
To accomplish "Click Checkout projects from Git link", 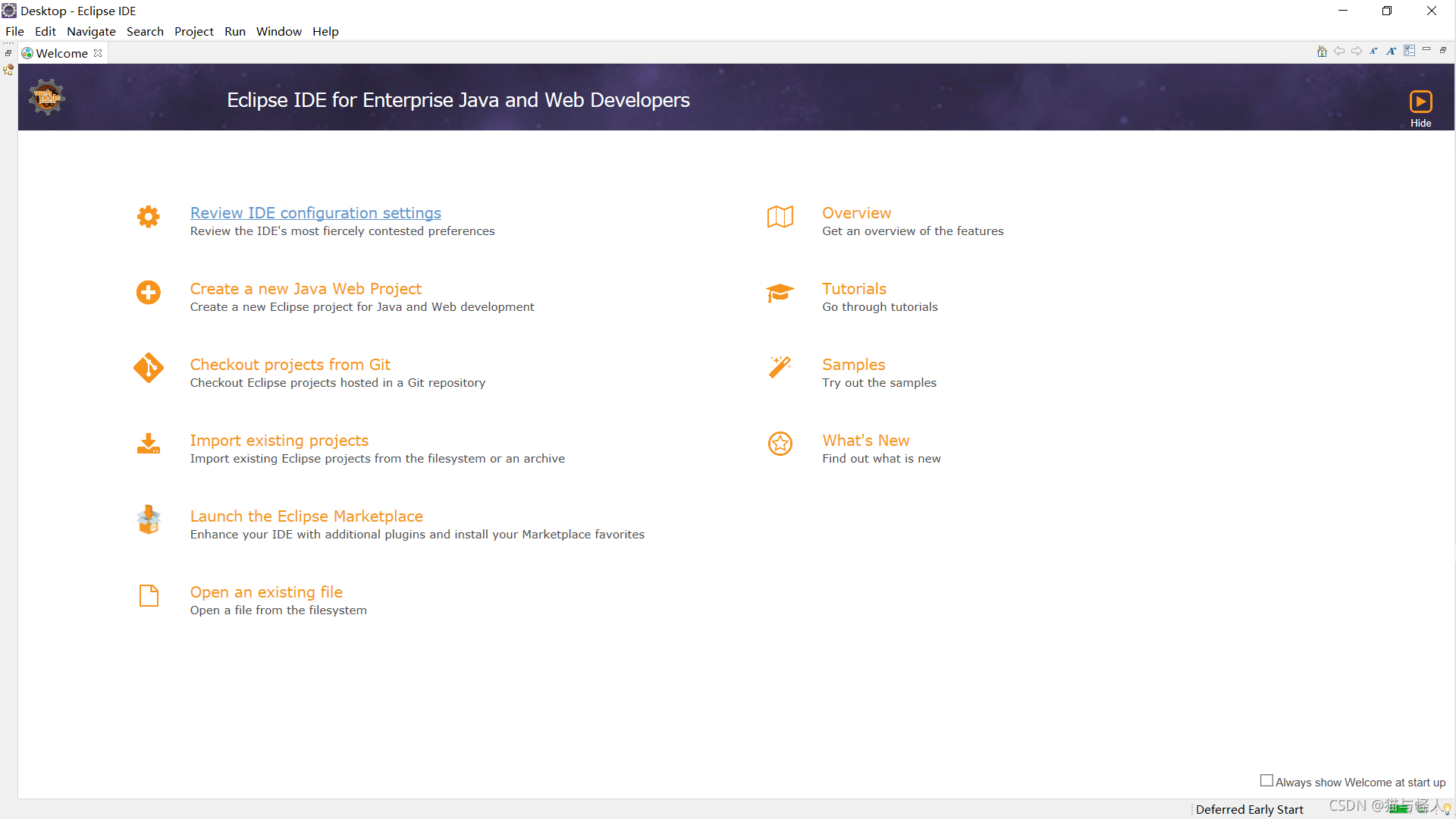I will [x=290, y=365].
